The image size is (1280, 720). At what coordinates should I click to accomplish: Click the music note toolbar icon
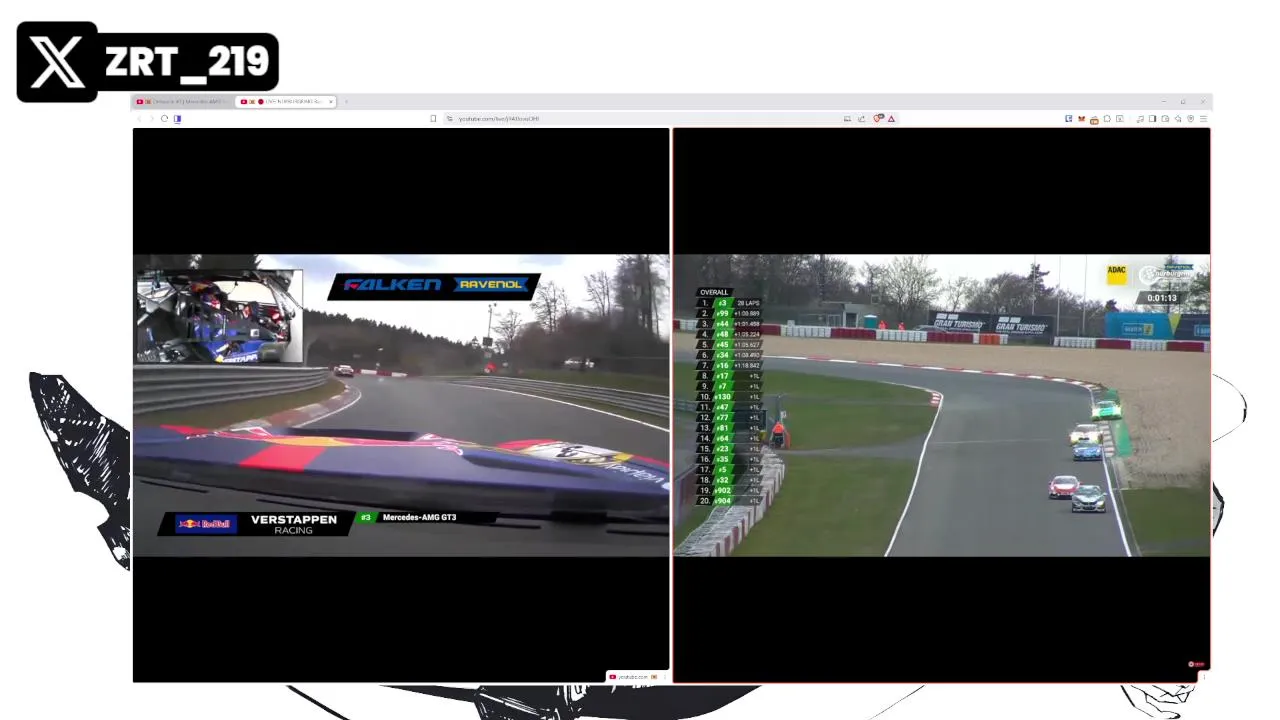1140,119
